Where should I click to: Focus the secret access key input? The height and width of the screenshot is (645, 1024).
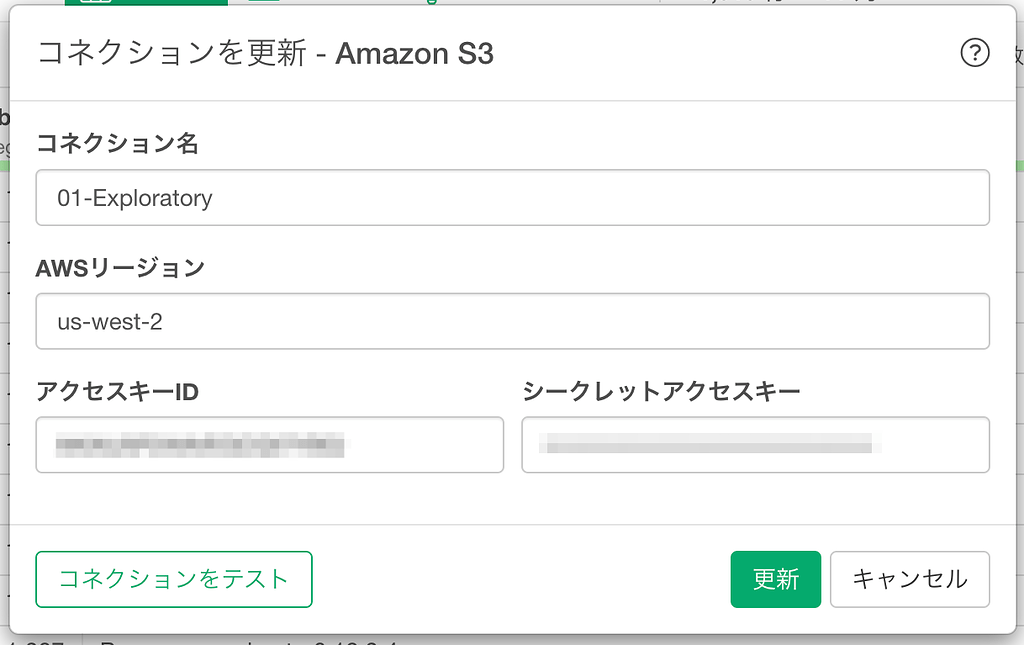tap(755, 444)
